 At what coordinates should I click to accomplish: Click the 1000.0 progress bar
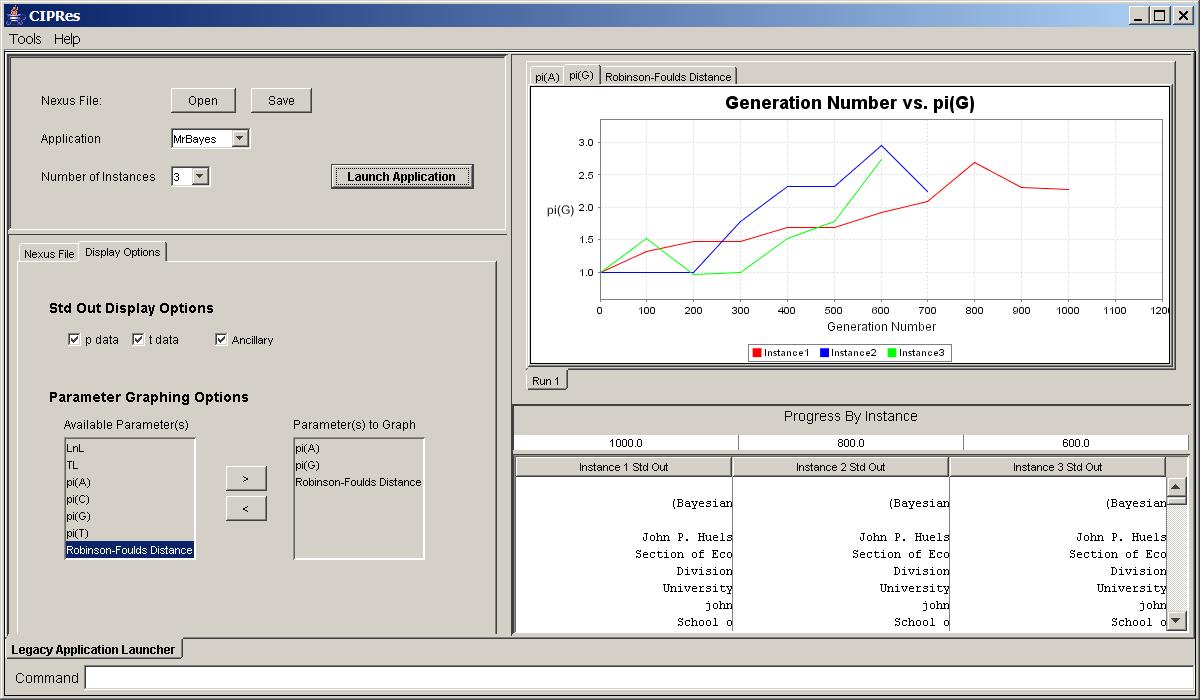(x=626, y=443)
